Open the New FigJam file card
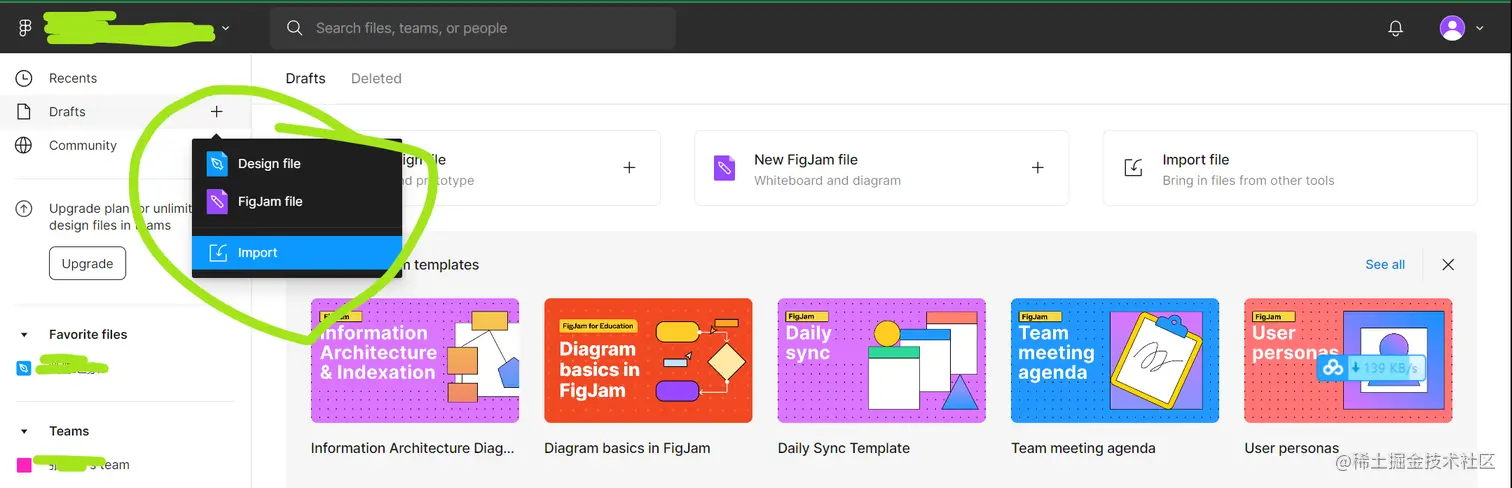Viewport: 1512px width, 488px height. (x=881, y=168)
